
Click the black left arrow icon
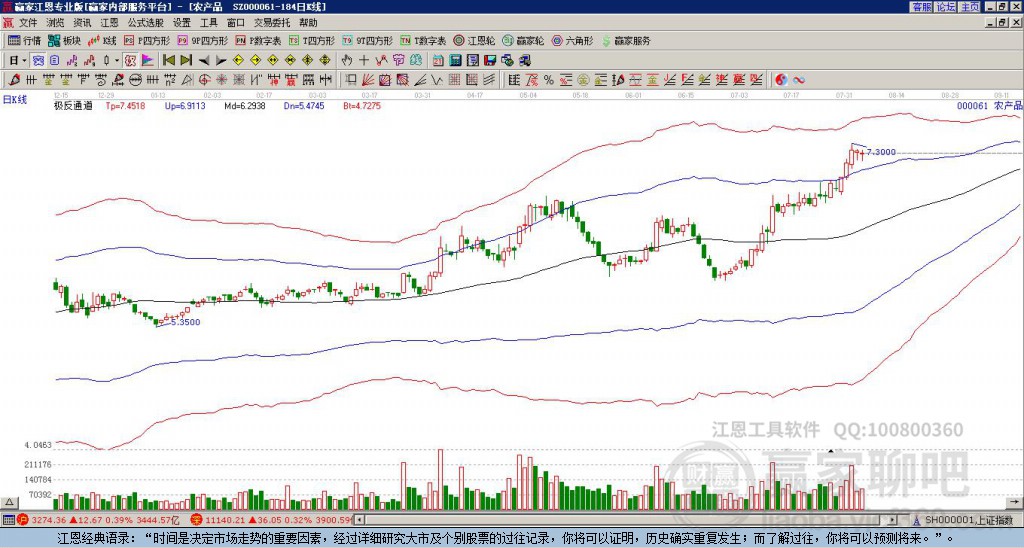204,61
